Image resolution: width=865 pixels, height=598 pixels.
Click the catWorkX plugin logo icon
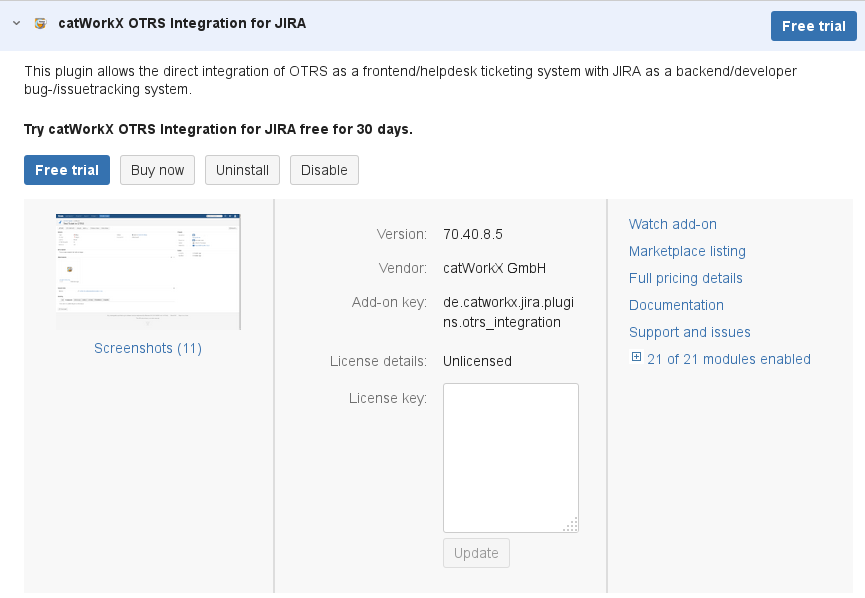coord(41,23)
